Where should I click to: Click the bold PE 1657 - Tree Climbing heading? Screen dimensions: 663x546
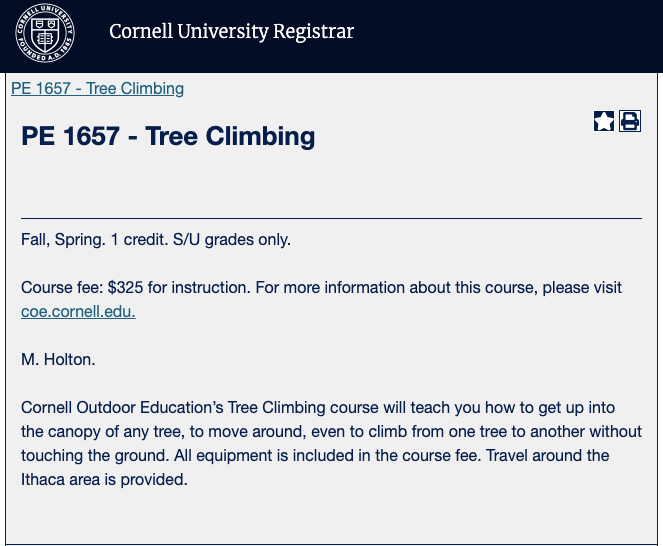(168, 136)
